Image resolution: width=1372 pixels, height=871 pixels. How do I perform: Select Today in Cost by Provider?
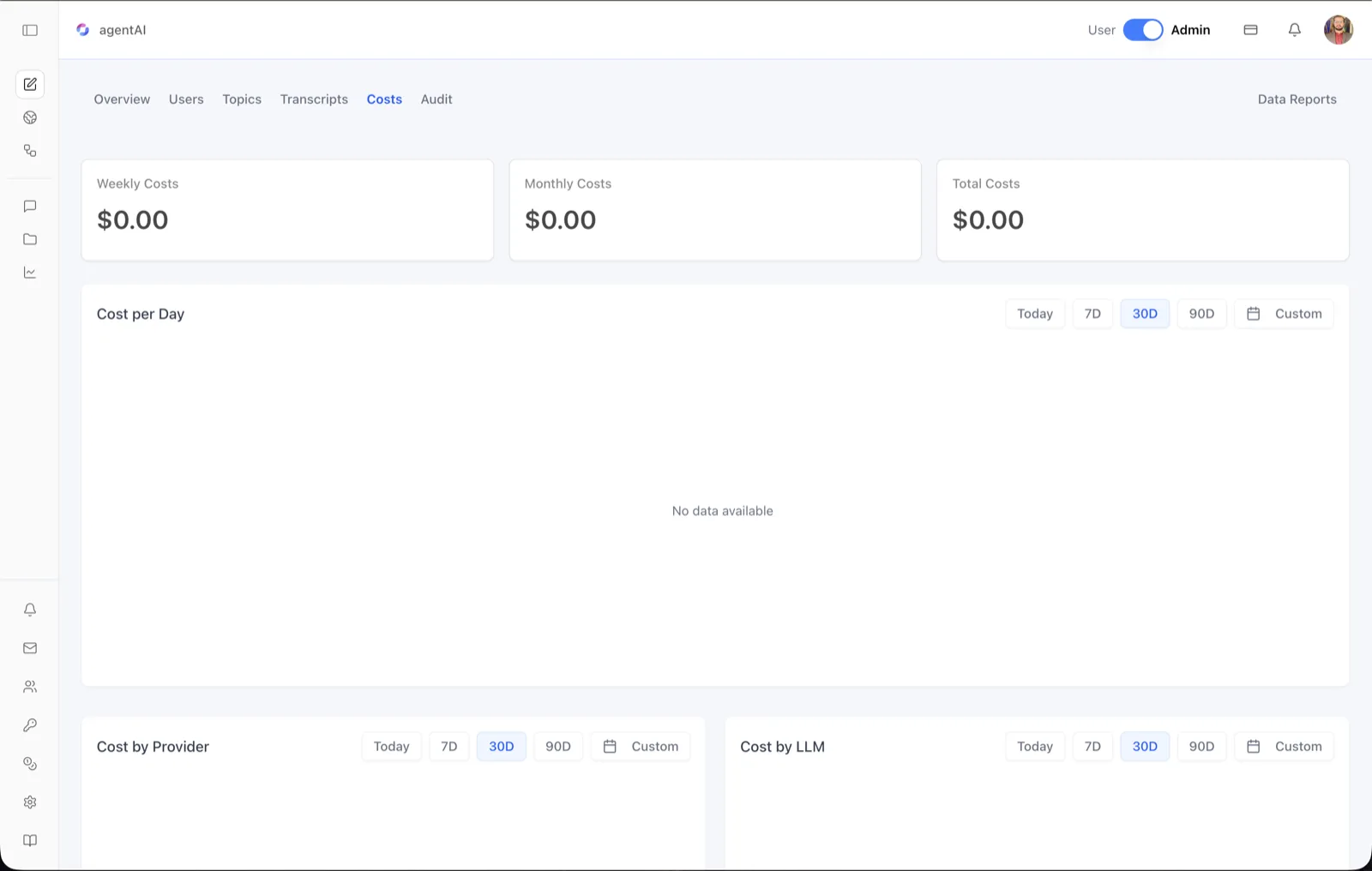click(391, 747)
